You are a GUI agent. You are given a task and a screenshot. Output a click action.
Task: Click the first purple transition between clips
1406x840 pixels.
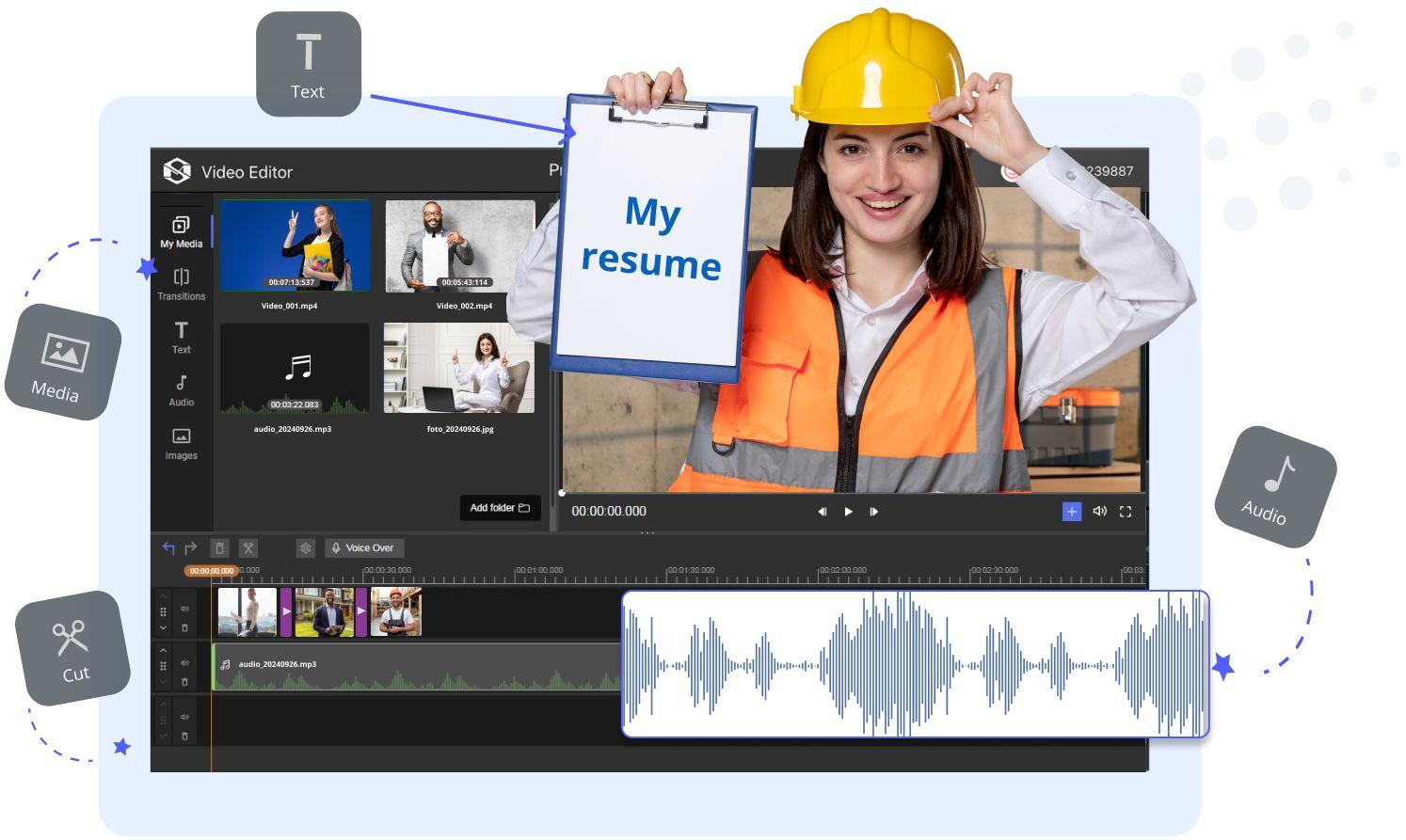point(286,611)
